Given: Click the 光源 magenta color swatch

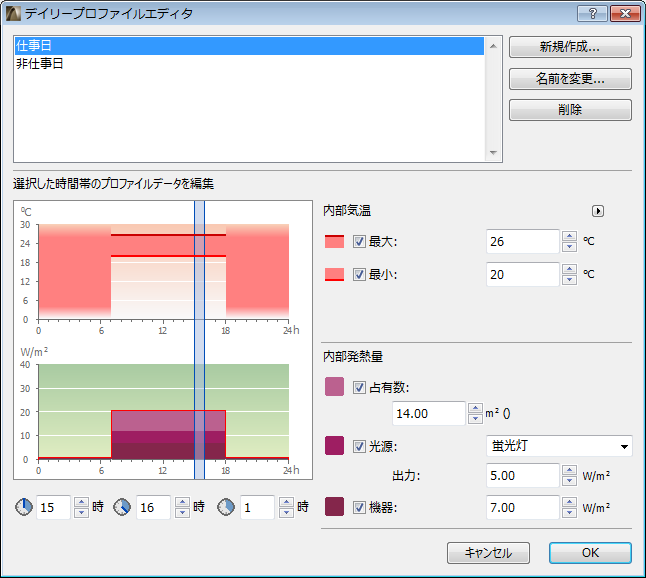Looking at the screenshot, I should 334,446.
